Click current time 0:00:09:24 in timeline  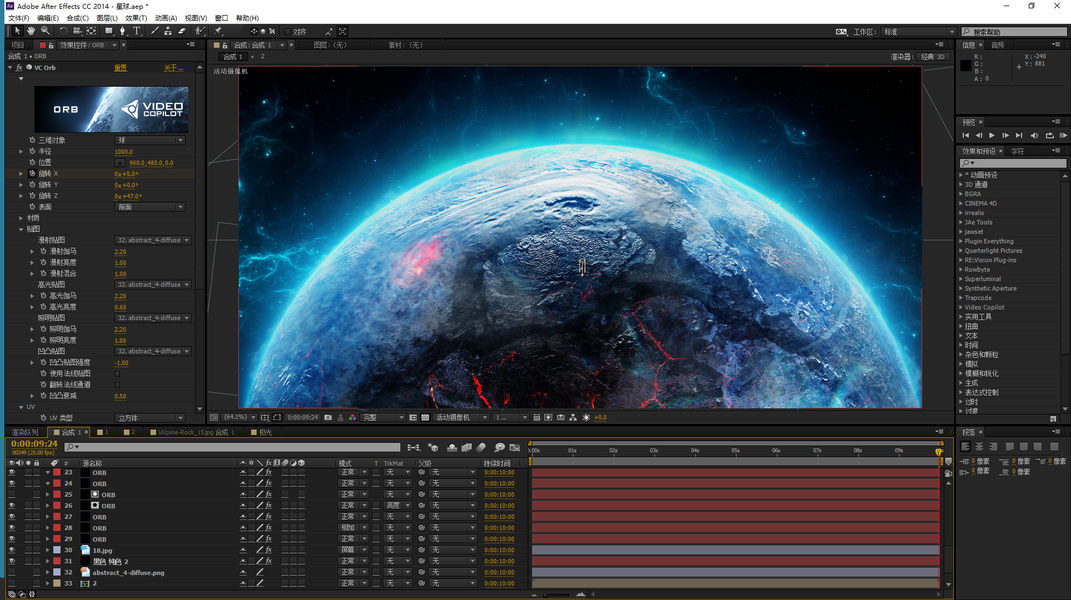[x=34, y=444]
